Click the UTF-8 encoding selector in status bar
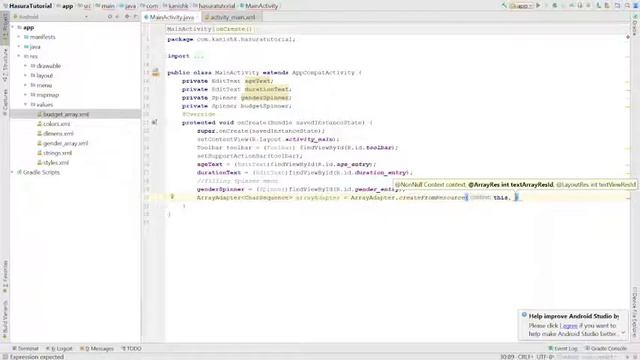The height and width of the screenshot is (360, 640). (545, 357)
